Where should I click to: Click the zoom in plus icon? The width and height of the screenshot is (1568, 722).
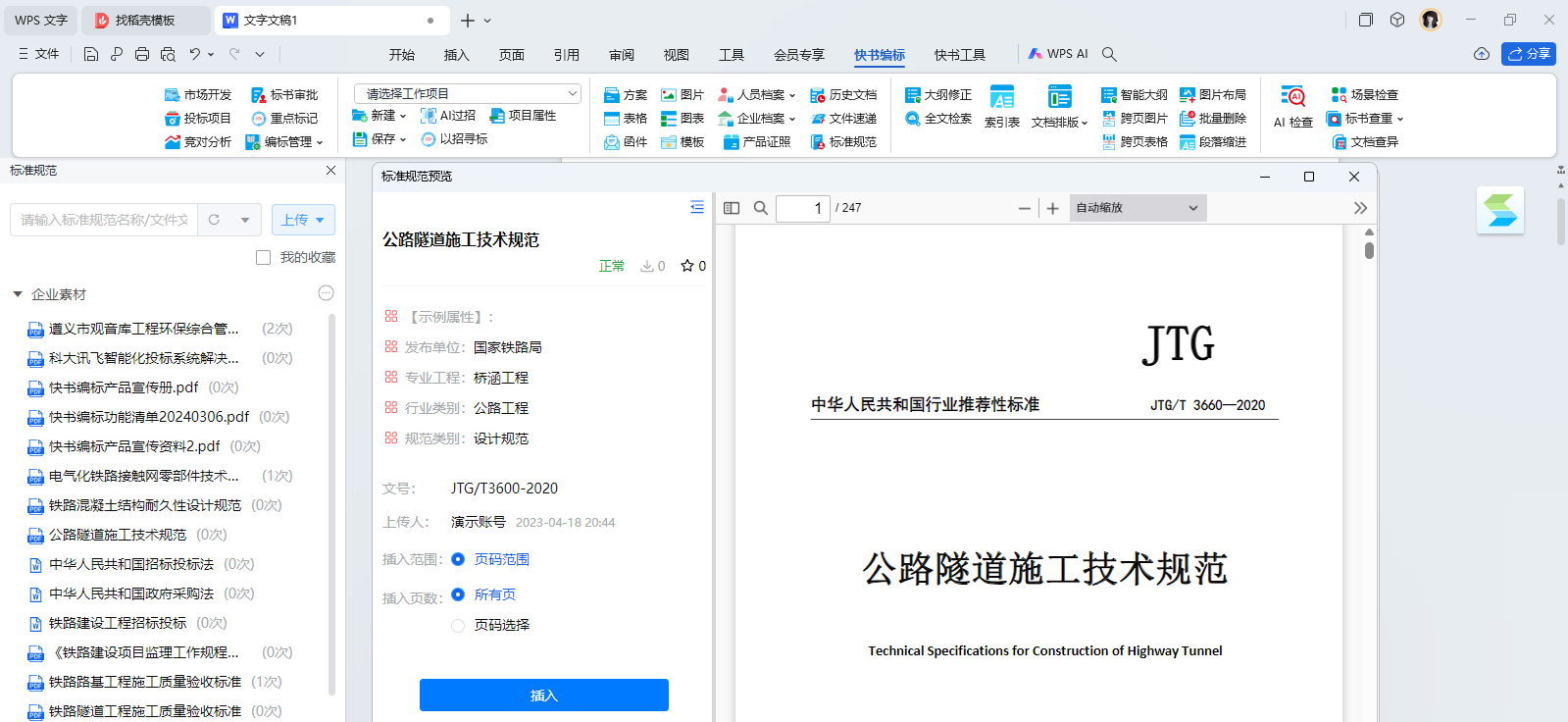click(x=1052, y=208)
